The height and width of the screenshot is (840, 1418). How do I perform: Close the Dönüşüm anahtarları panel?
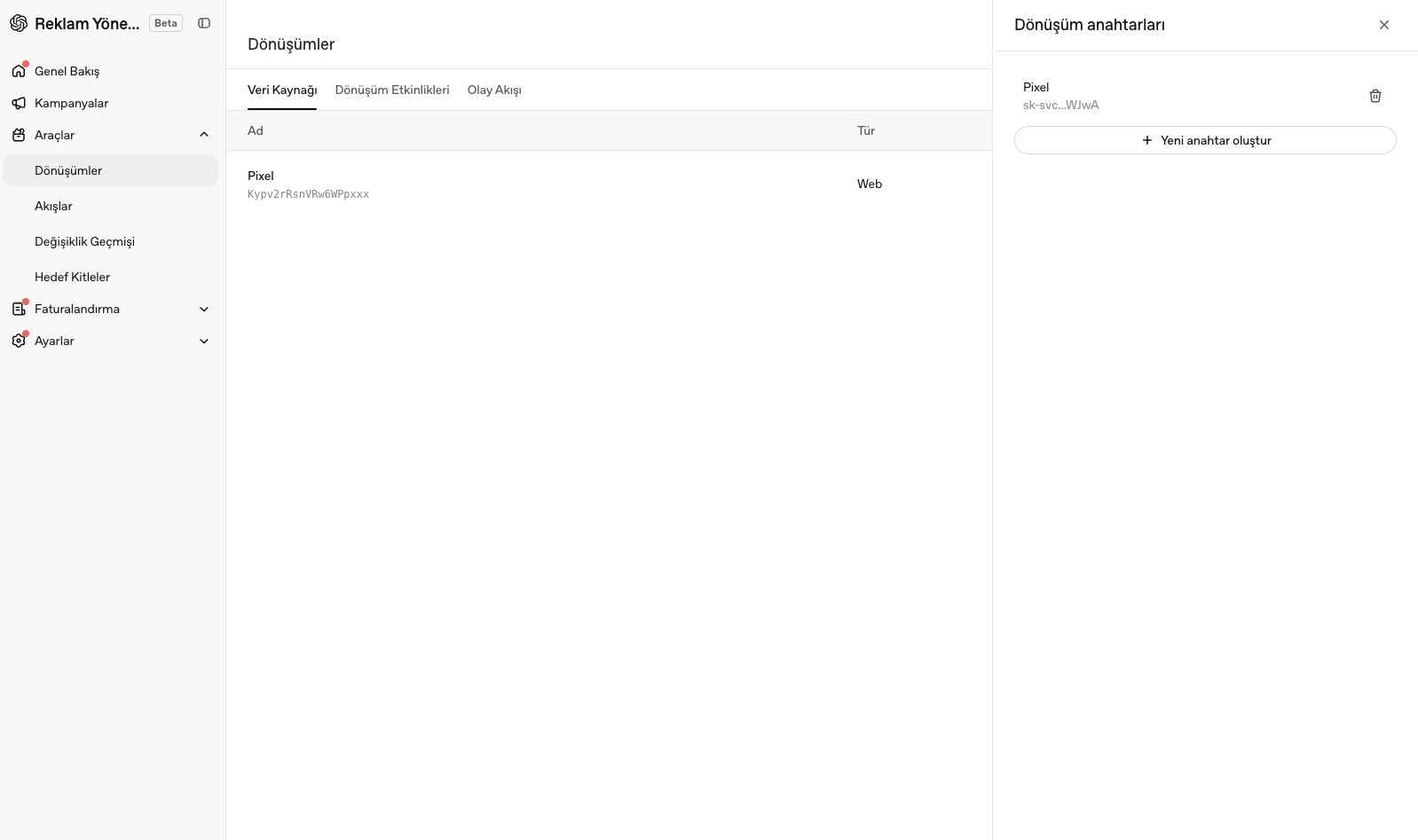[1384, 25]
